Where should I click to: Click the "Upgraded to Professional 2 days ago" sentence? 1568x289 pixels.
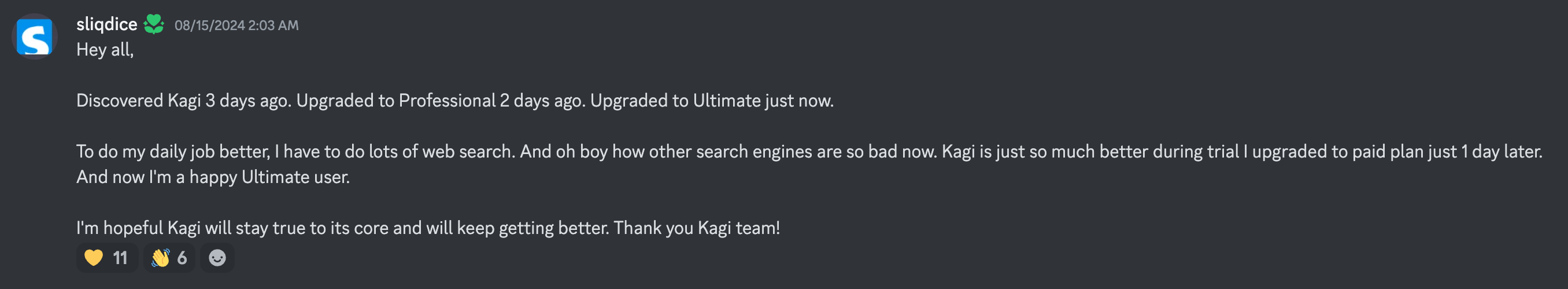441,101
